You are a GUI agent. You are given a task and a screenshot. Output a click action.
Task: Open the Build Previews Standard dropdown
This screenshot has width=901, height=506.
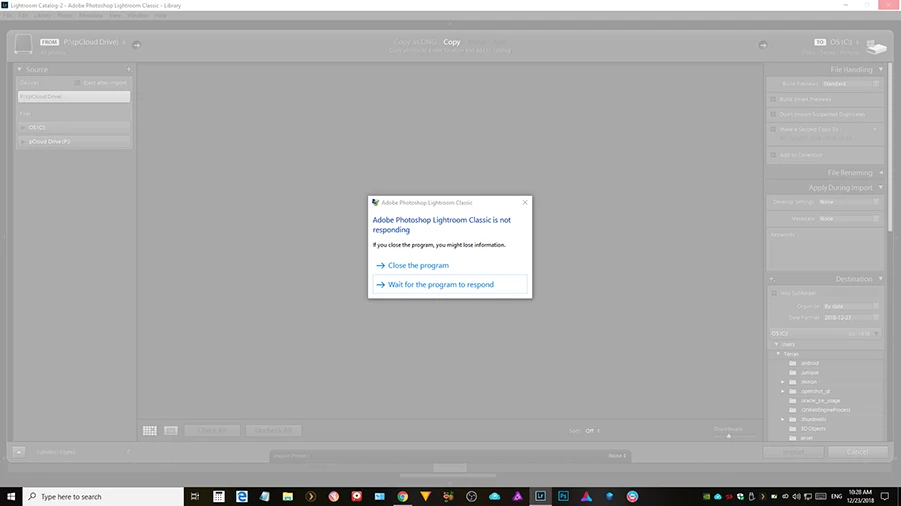pyautogui.click(x=850, y=84)
